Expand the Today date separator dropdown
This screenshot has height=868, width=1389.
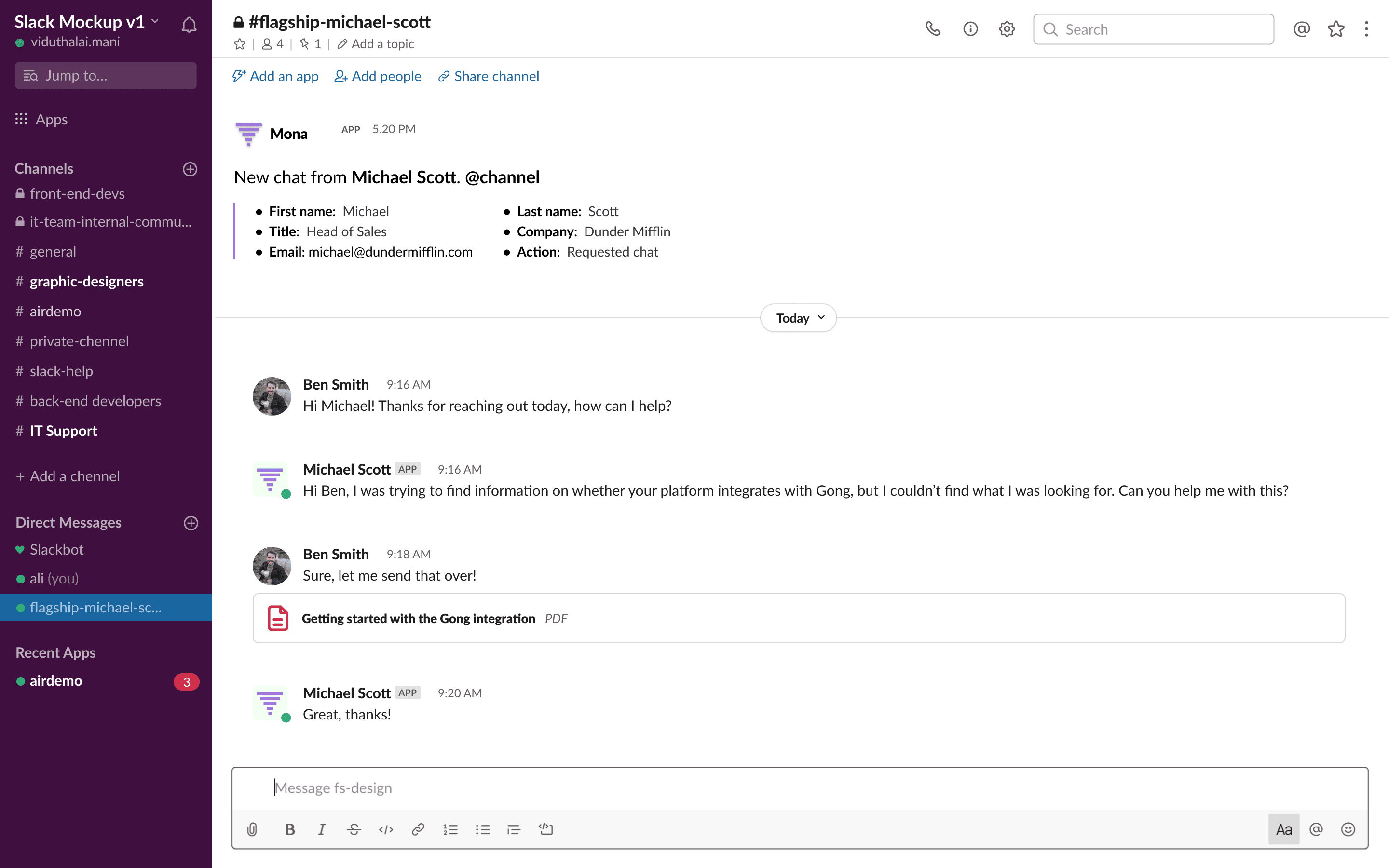(800, 317)
